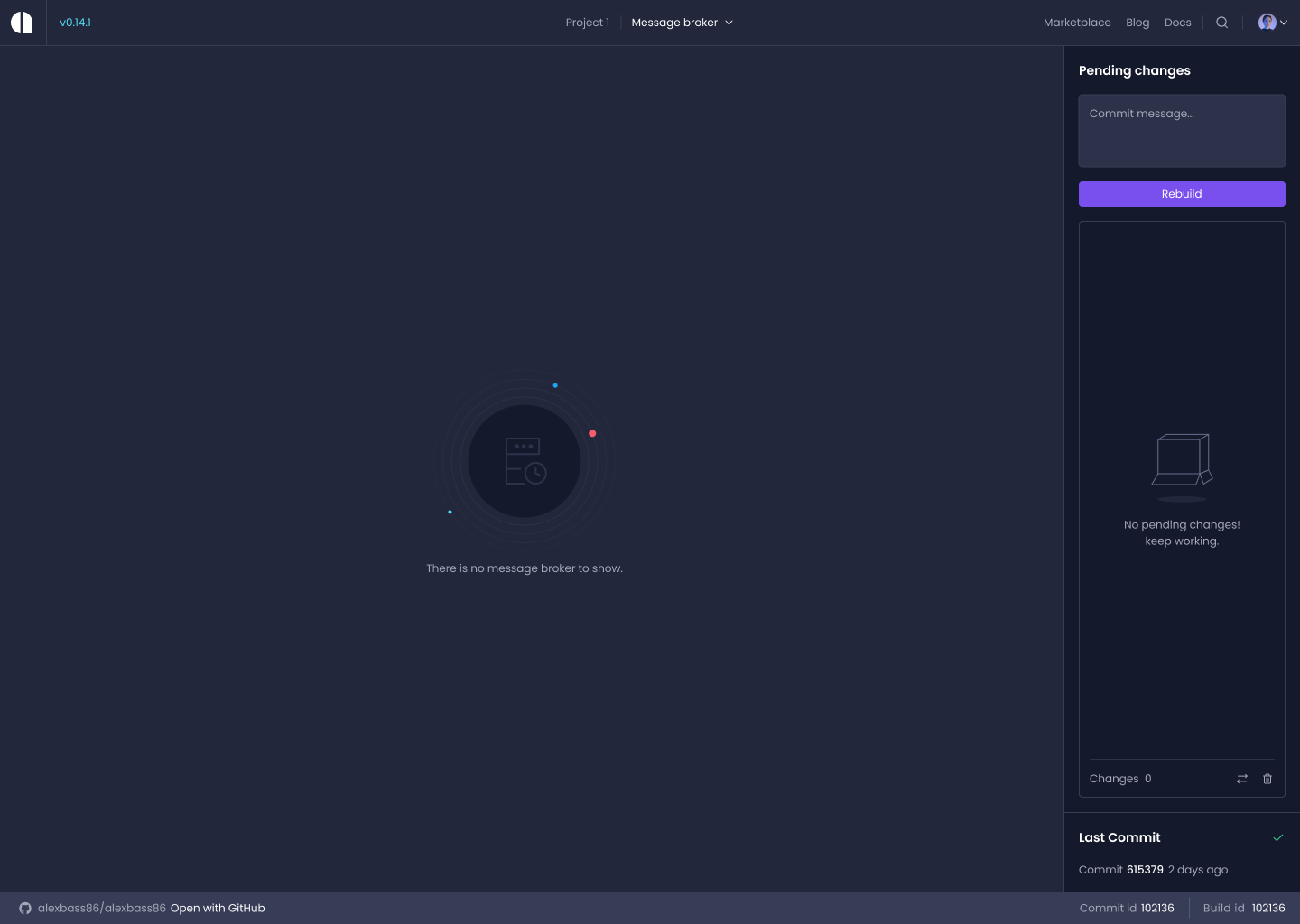This screenshot has width=1300, height=924.
Task: Click the app logo icon top left
Action: coord(21,22)
